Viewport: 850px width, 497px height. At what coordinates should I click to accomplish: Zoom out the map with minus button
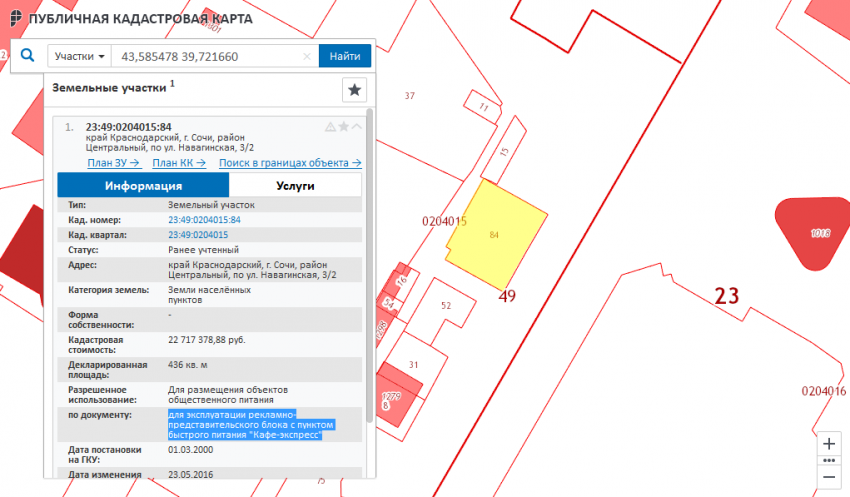[x=827, y=477]
